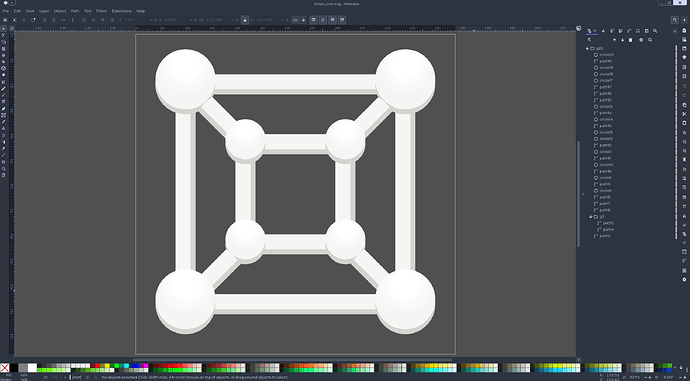Click Select All objects icon
This screenshot has height=381, width=690.
pos(5,20)
